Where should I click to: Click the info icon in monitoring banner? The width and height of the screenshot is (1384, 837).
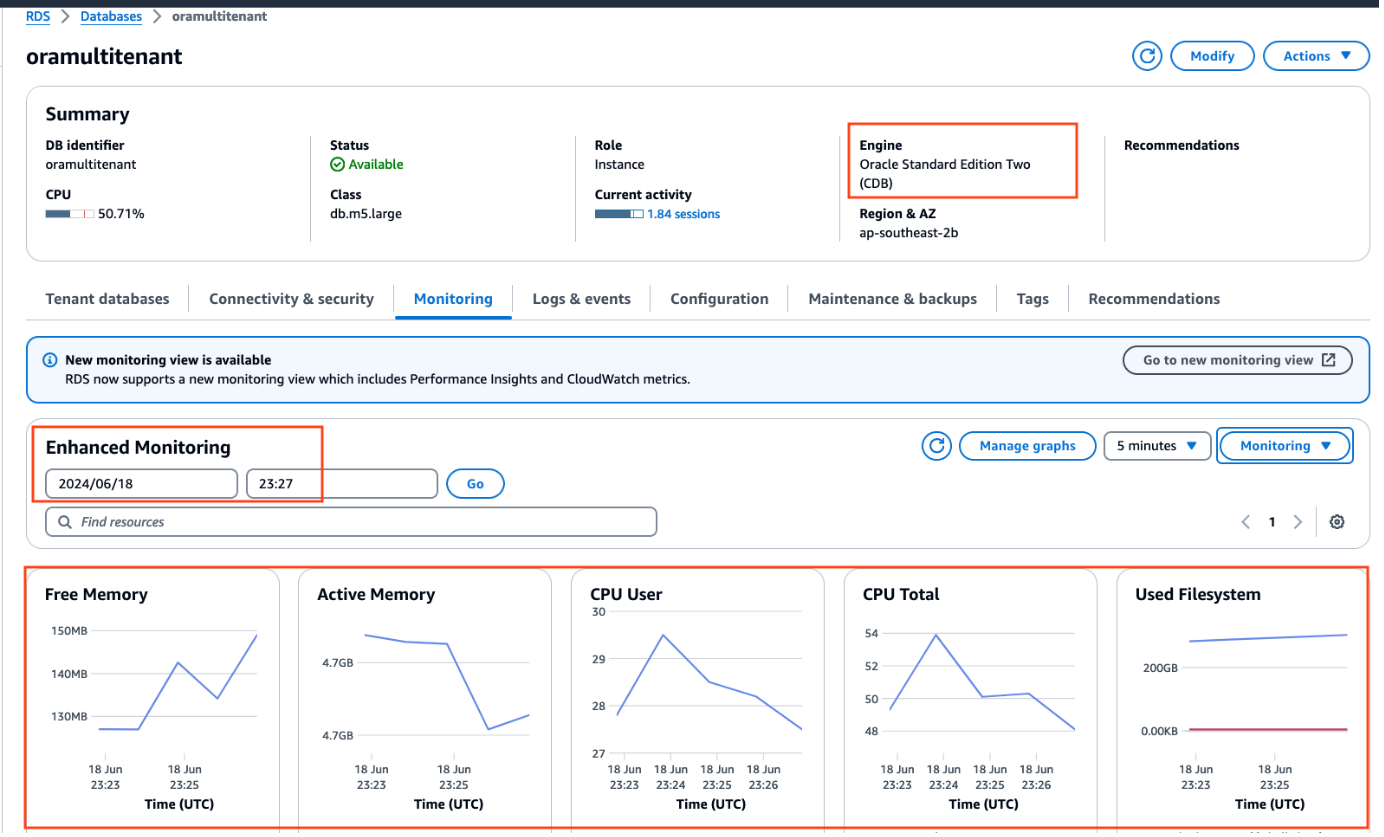[x=50, y=360]
